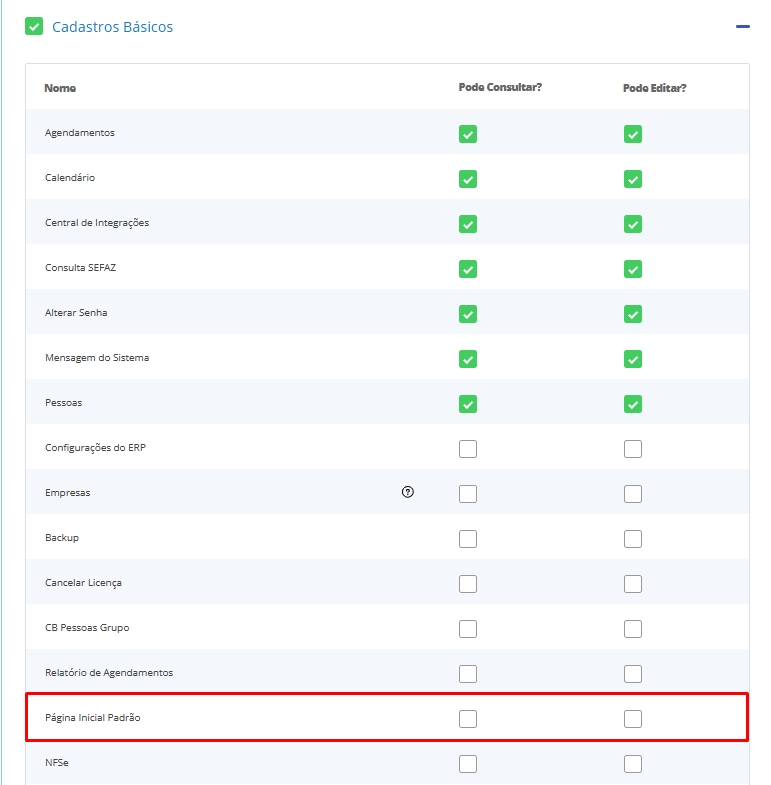Enable Pode Editar for Empresas
This screenshot has width=771, height=785.
tap(632, 494)
